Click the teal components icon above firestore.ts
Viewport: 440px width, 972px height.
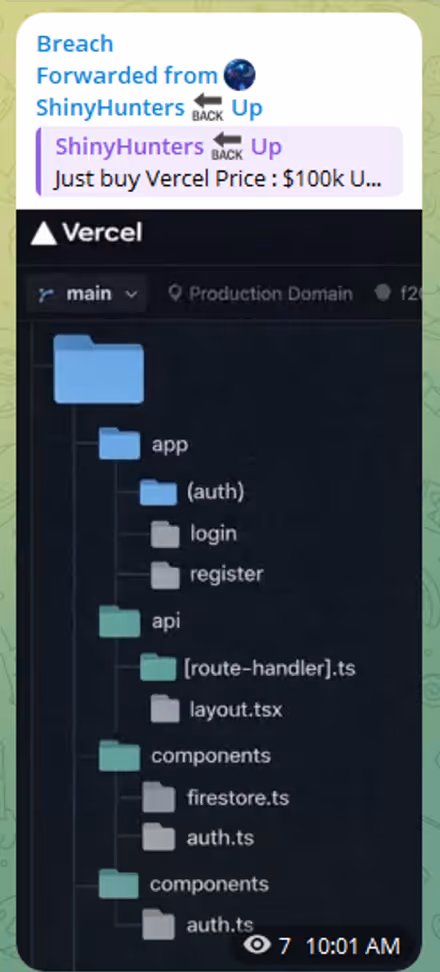pyautogui.click(x=119, y=756)
